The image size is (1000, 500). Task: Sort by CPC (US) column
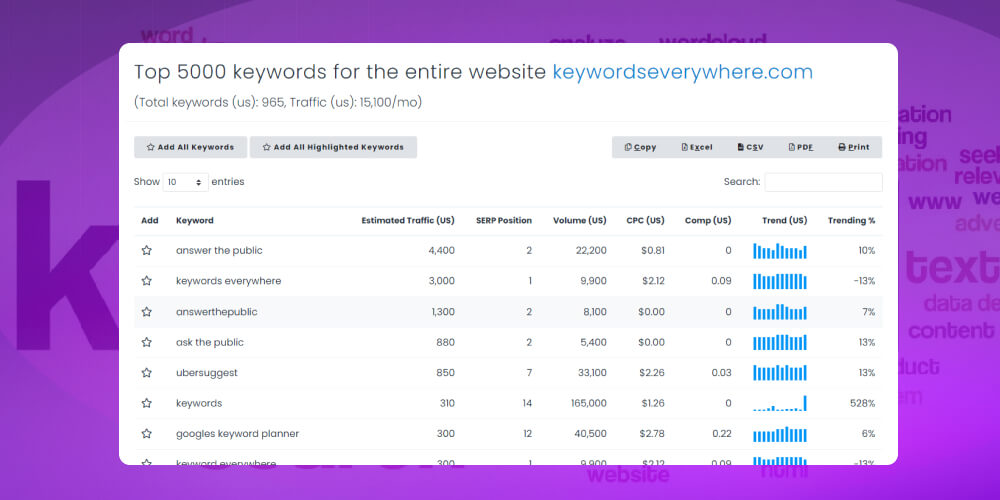click(x=645, y=221)
